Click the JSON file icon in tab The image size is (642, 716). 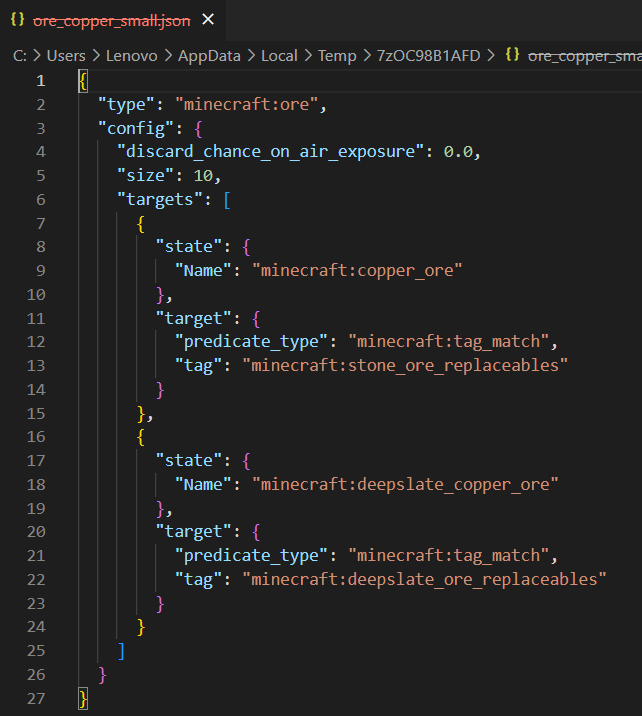point(17,20)
